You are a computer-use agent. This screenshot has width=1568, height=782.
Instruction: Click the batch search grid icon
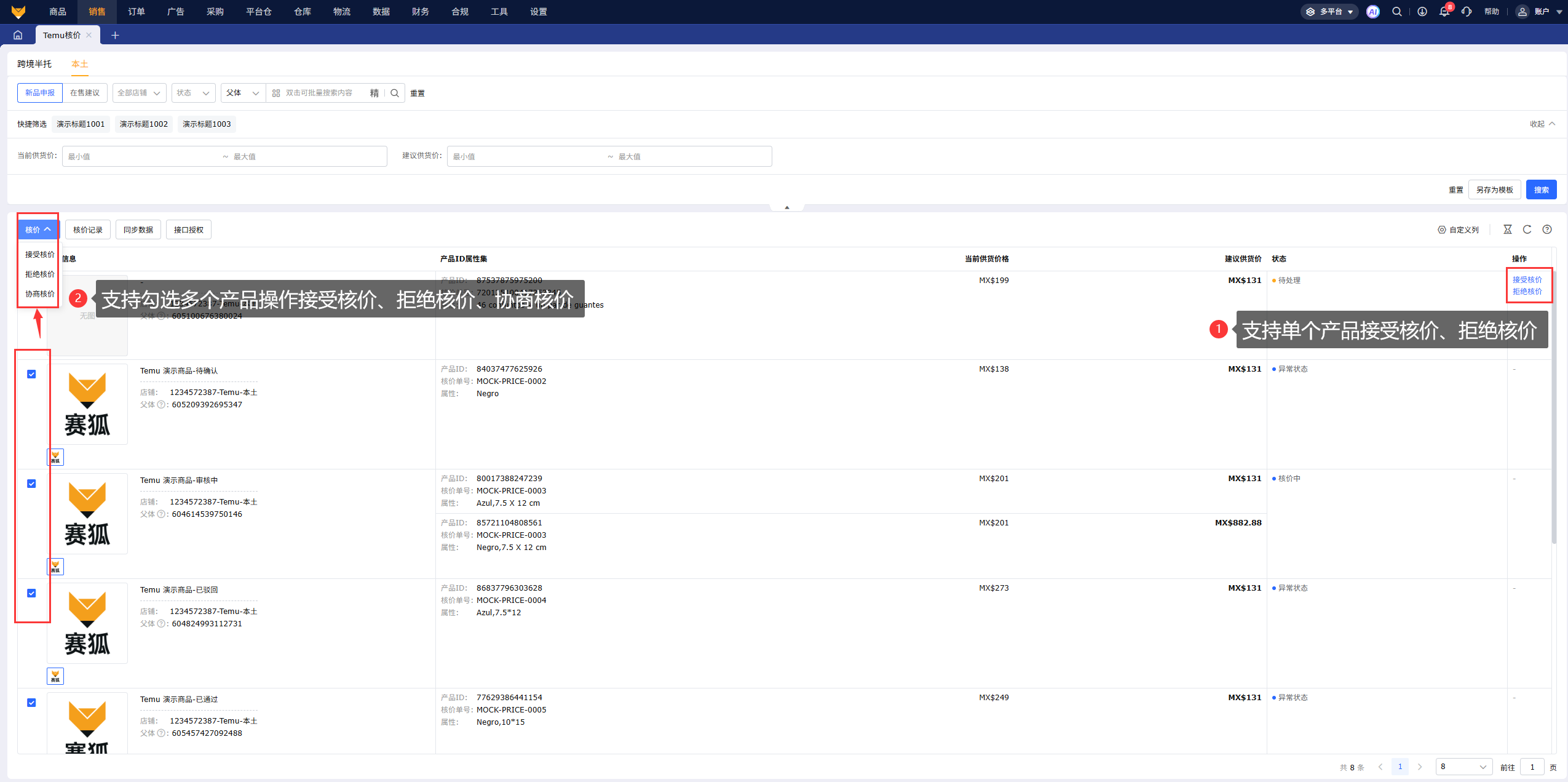point(276,93)
